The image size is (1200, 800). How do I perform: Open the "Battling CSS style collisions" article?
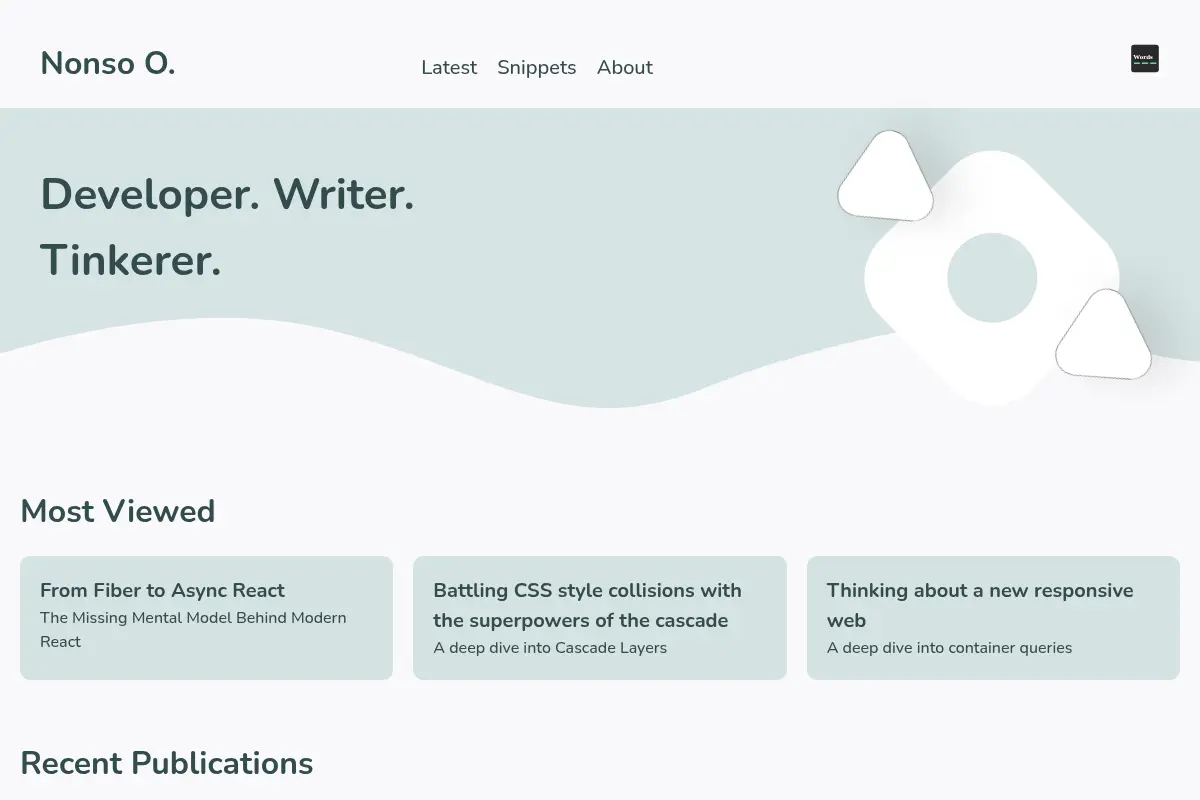[x=600, y=618]
